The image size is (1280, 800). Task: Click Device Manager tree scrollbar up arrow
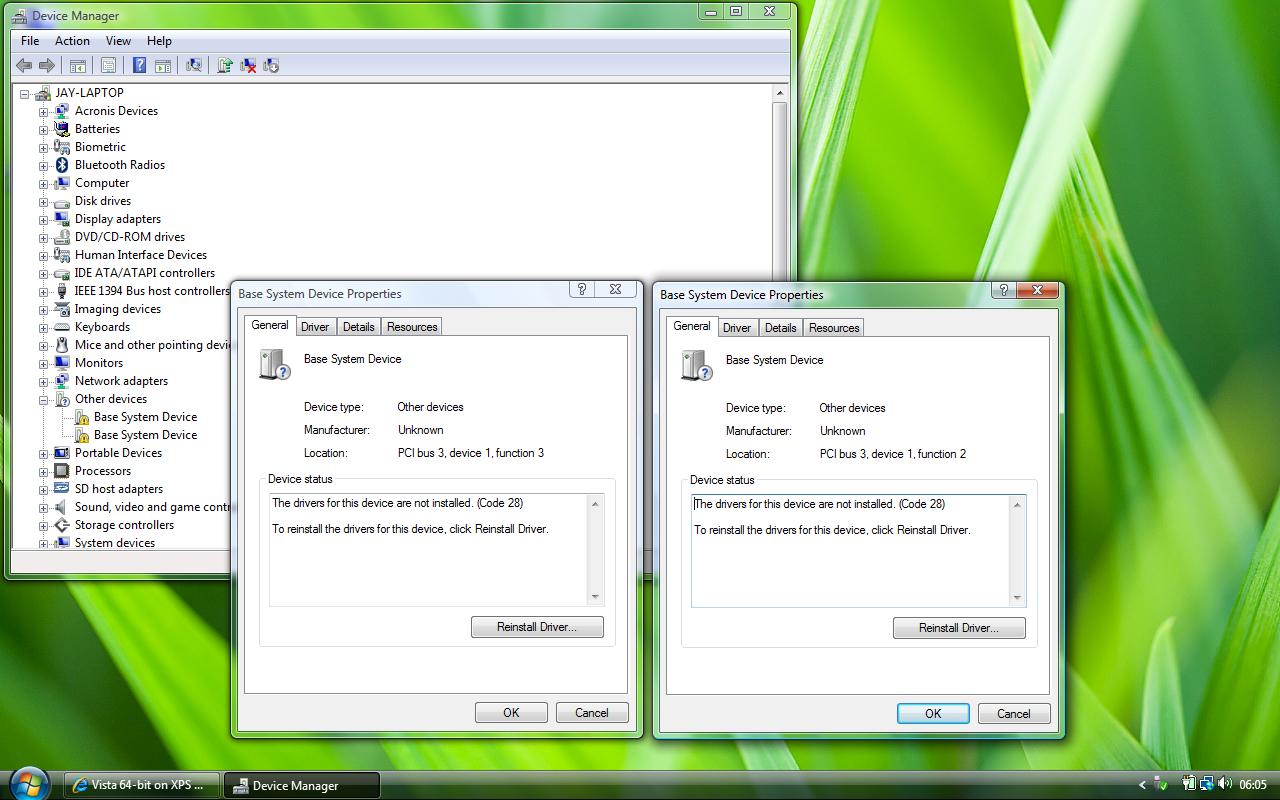[x=780, y=93]
